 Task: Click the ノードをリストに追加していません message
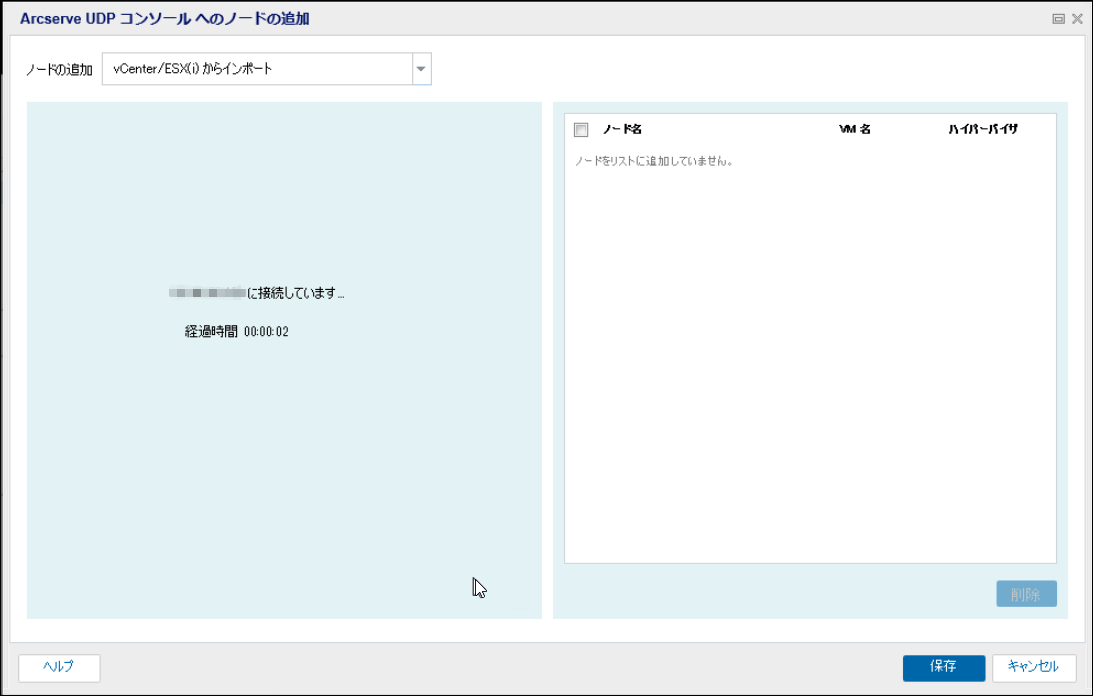pyautogui.click(x=654, y=161)
